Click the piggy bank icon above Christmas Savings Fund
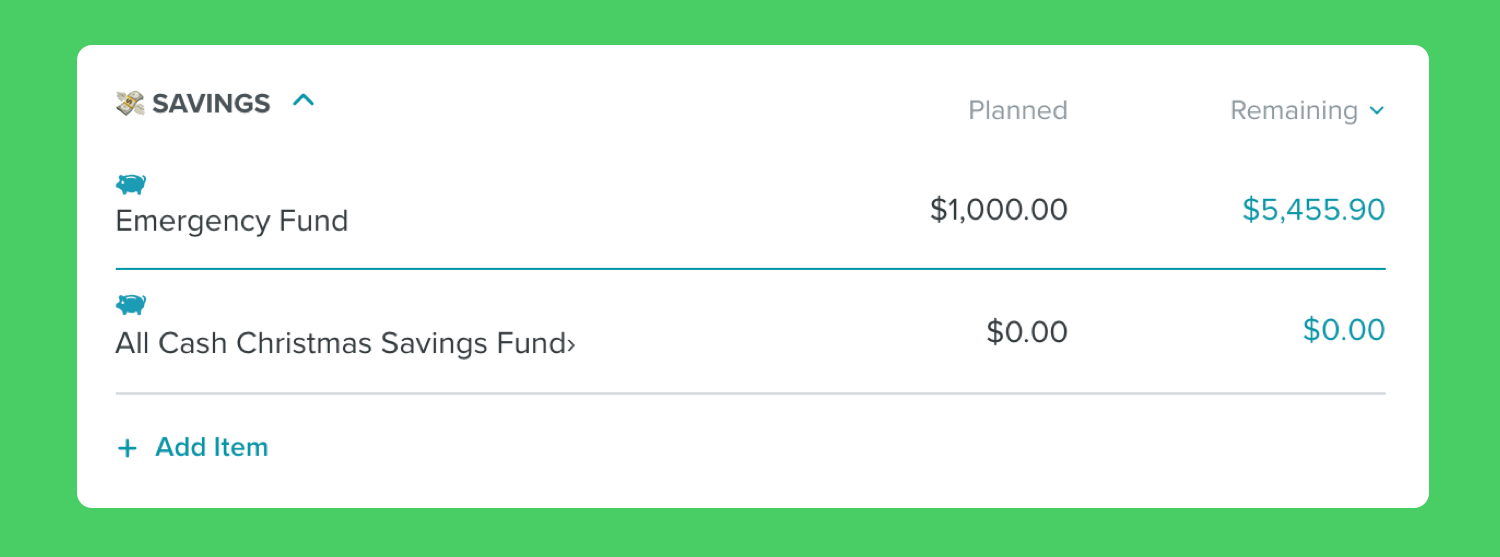Viewport: 1500px width, 557px height. pos(131,304)
